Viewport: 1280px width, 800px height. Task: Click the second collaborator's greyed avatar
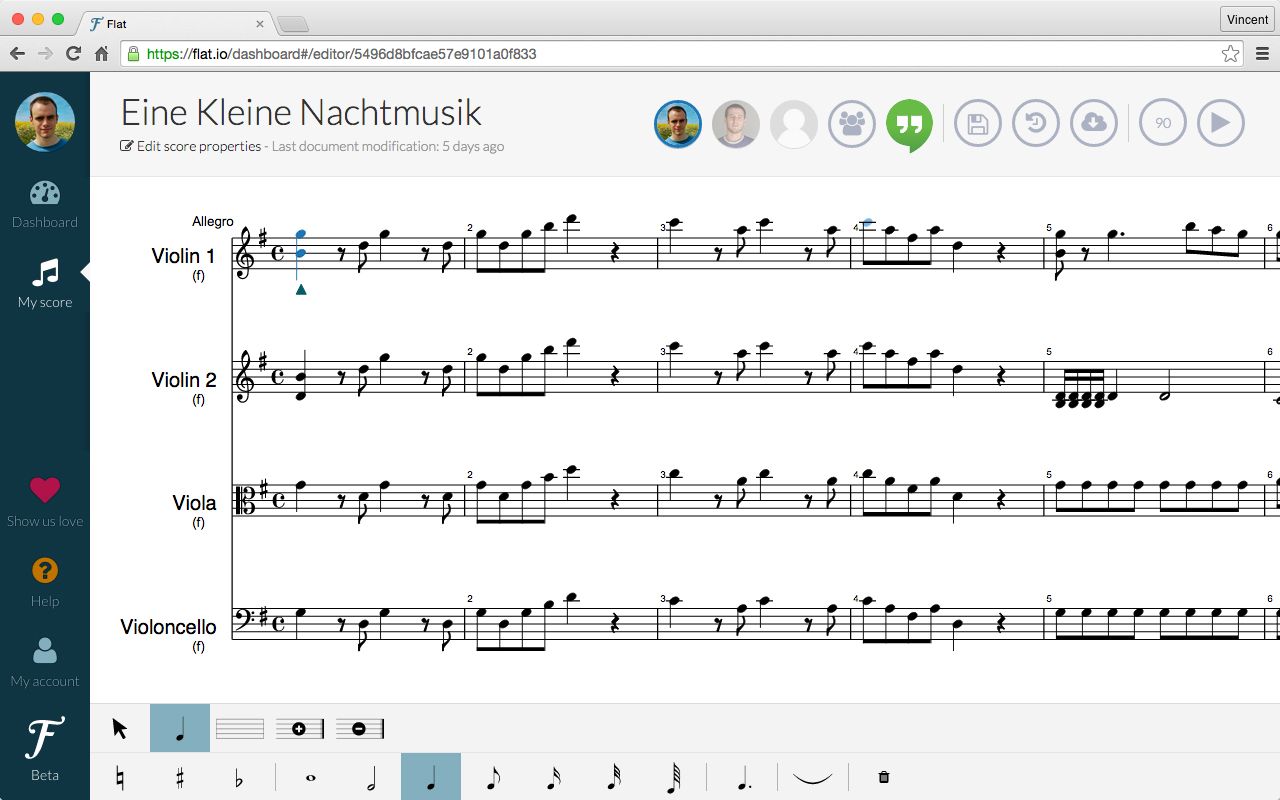736,124
